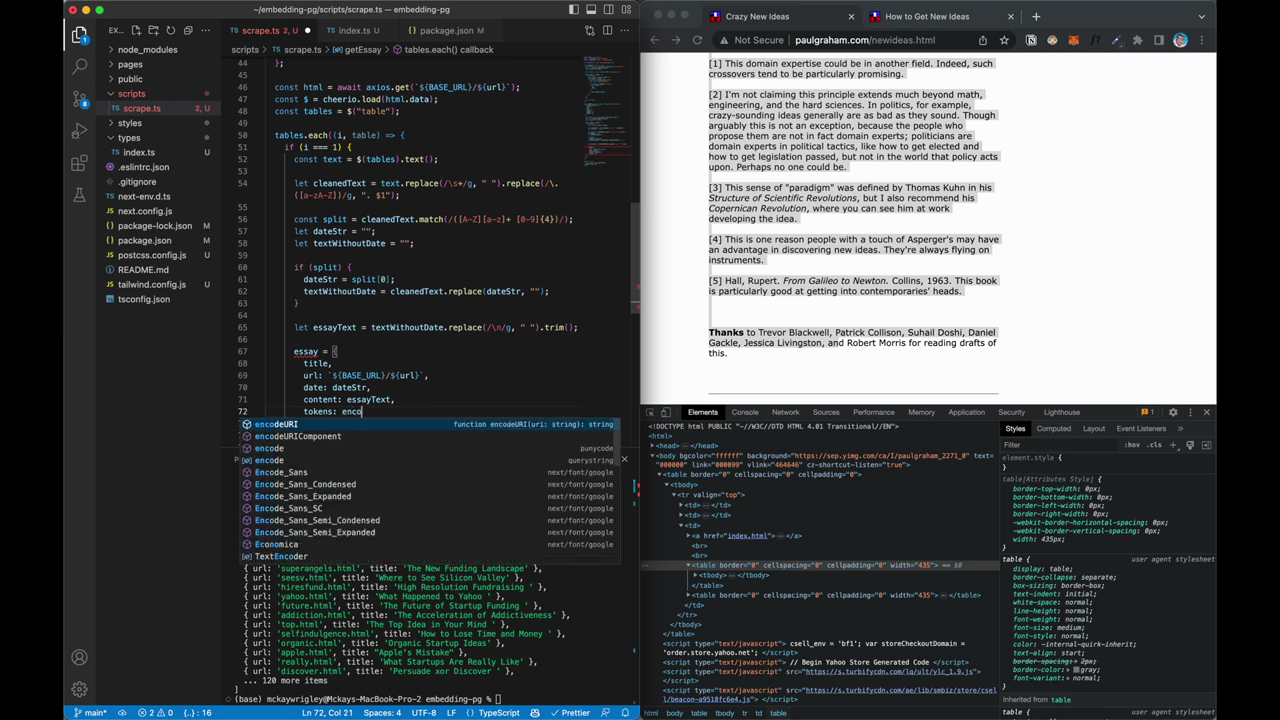Open the Extensions view in VS Code
The height and width of the screenshot is (720, 1280).
(80, 163)
